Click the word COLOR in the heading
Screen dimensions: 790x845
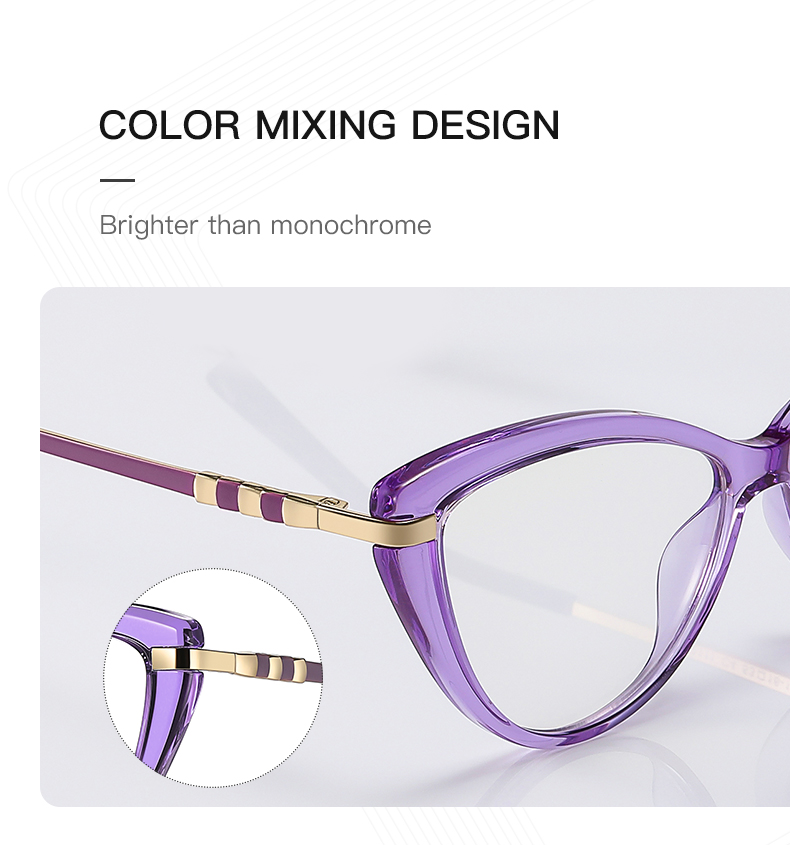tap(170, 125)
